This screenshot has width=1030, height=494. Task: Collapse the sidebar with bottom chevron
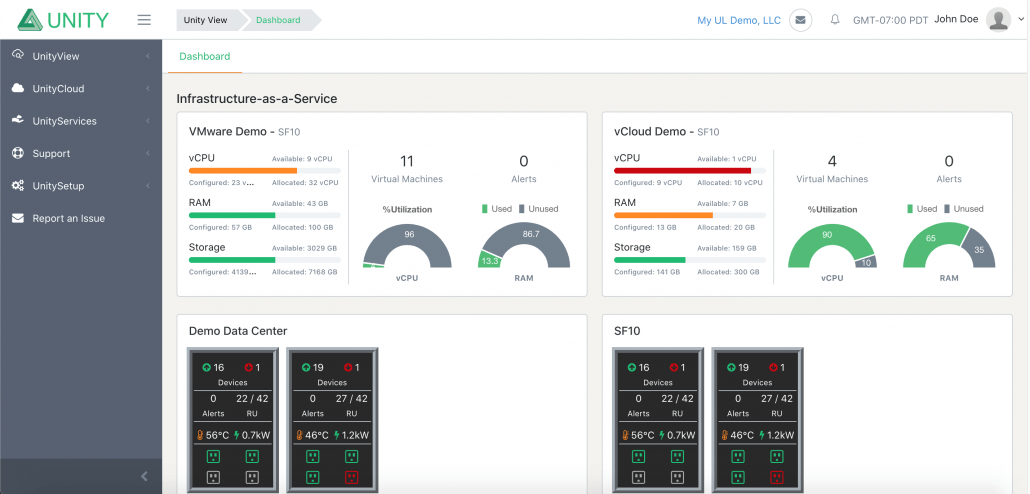click(x=145, y=476)
